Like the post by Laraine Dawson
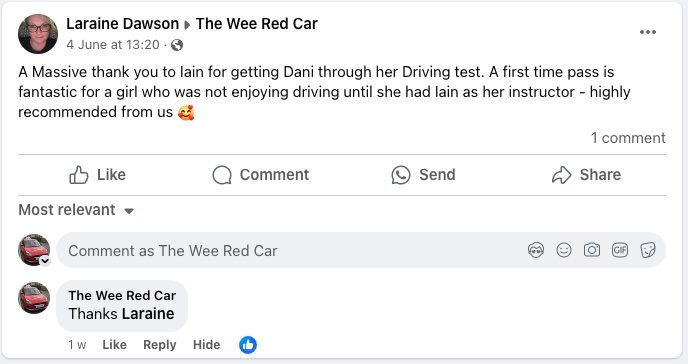 pos(97,175)
